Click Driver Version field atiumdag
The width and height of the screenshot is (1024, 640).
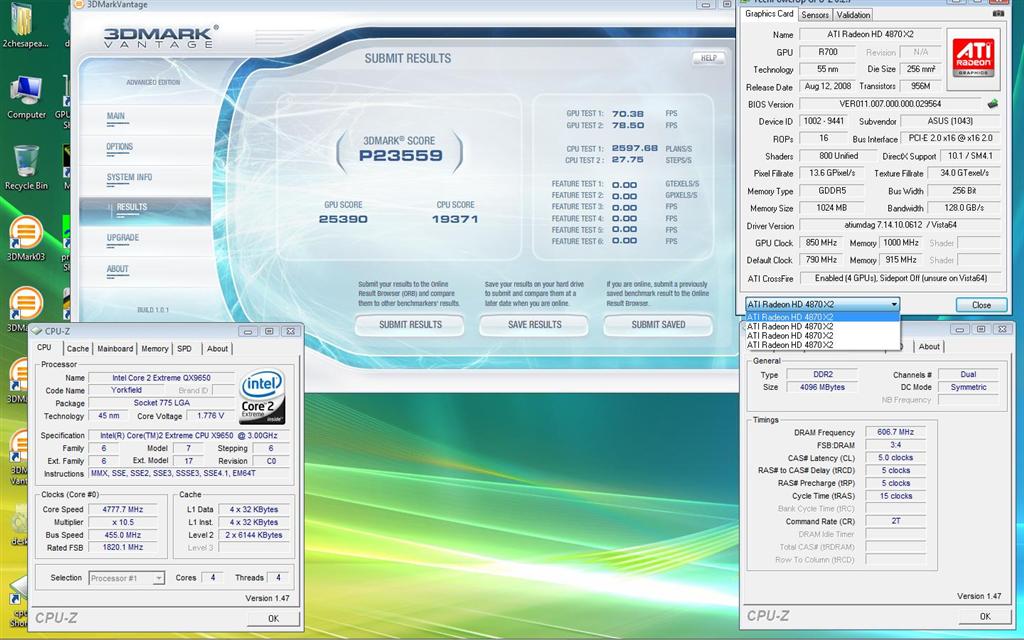(x=900, y=225)
